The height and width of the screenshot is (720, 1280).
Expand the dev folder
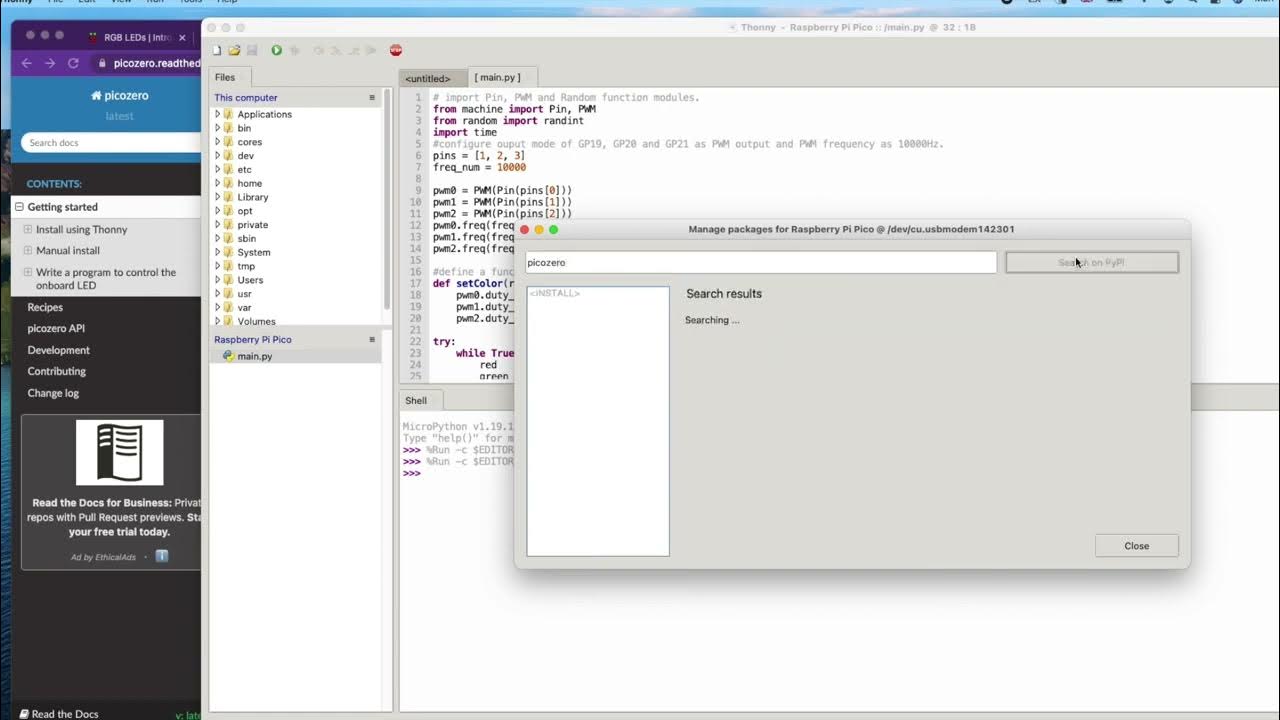coord(217,156)
